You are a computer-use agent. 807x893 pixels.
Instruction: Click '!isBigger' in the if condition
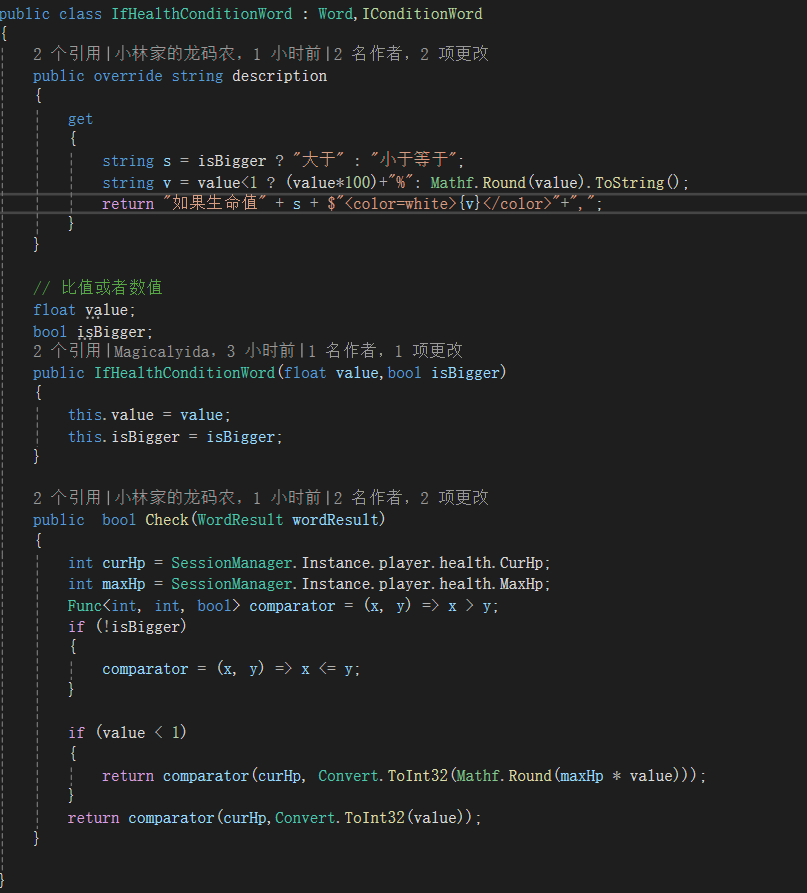(x=141, y=626)
